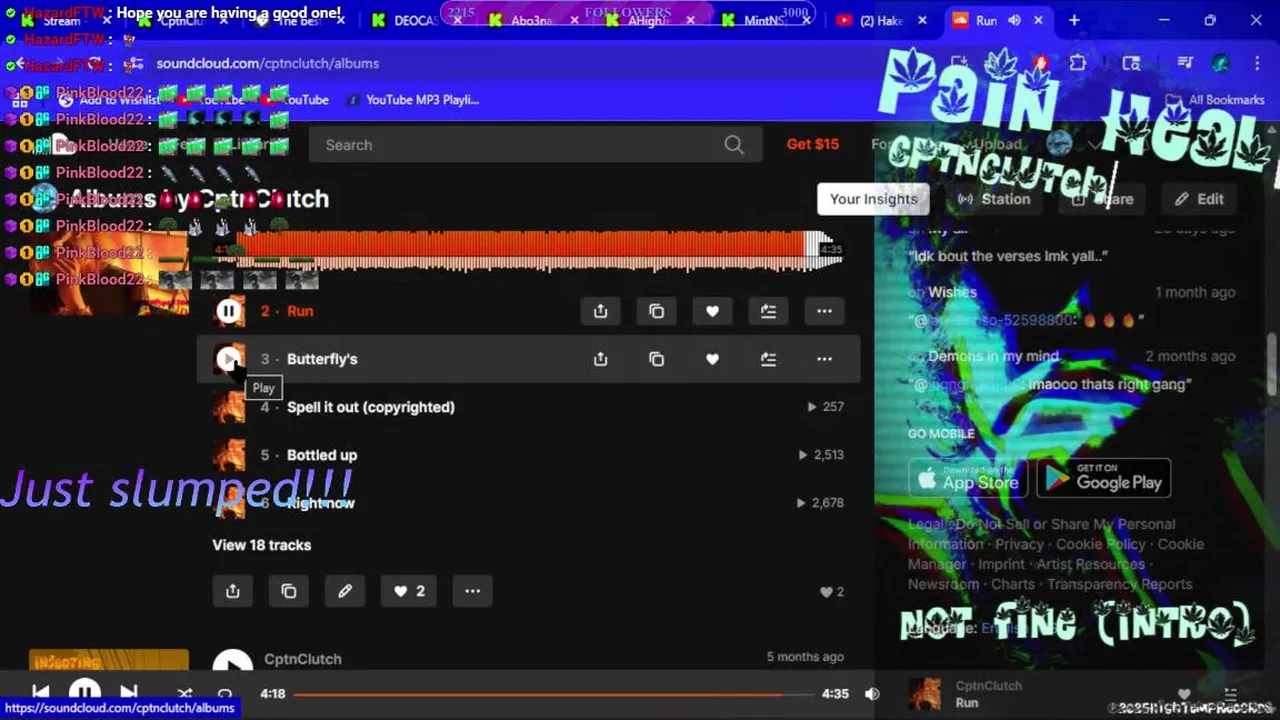Share the album with the share icon

(x=233, y=591)
